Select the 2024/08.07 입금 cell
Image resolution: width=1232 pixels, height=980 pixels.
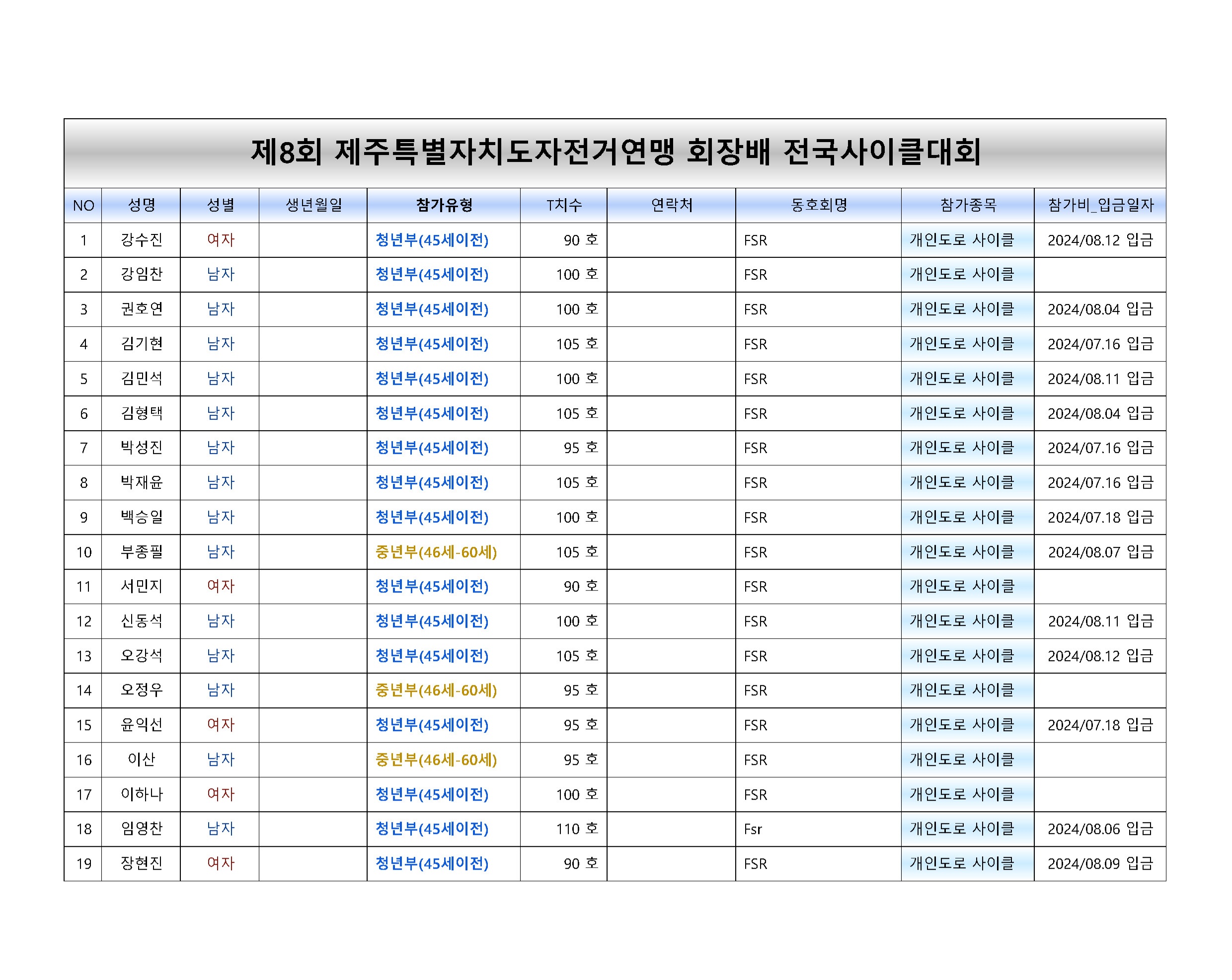[x=1100, y=552]
